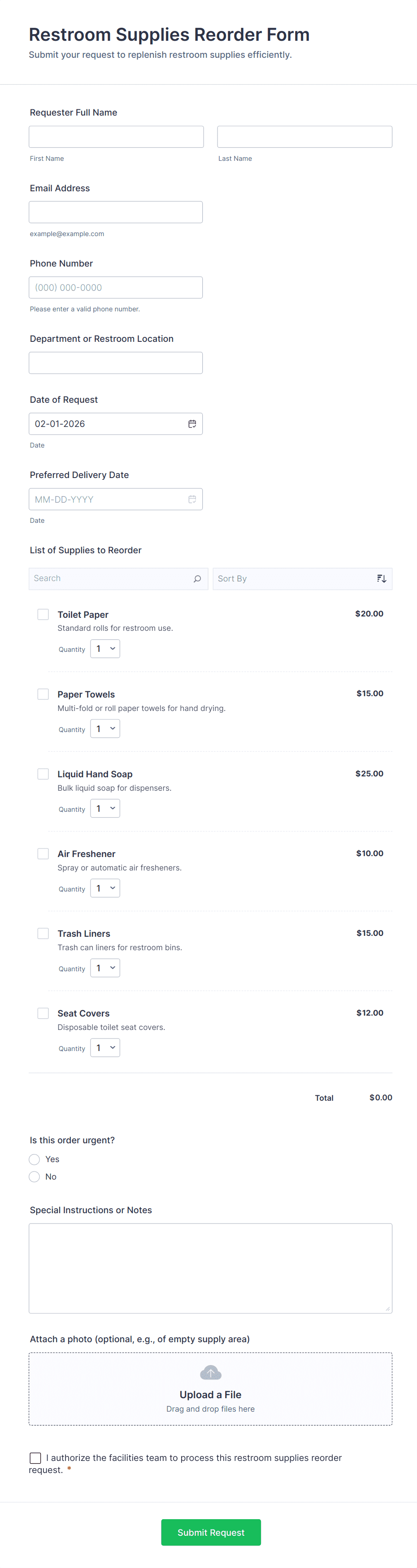The height and width of the screenshot is (1568, 417).
Task: Click the Special Instructions text area
Action: (210, 1268)
